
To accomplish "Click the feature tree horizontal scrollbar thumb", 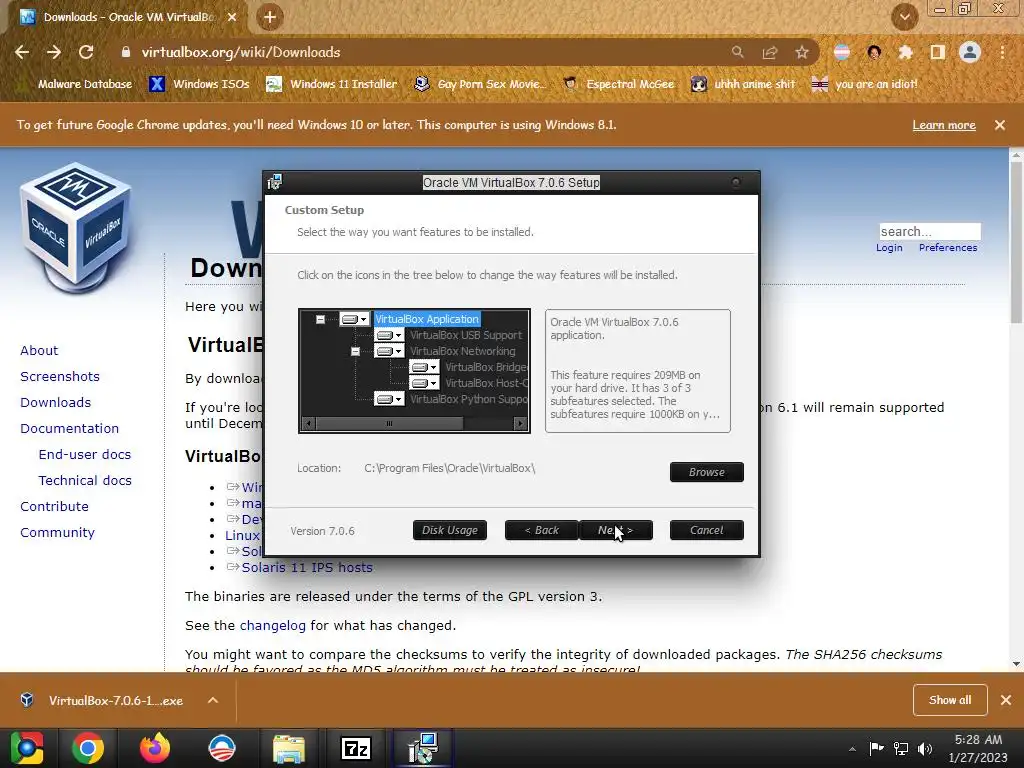I will 389,424.
